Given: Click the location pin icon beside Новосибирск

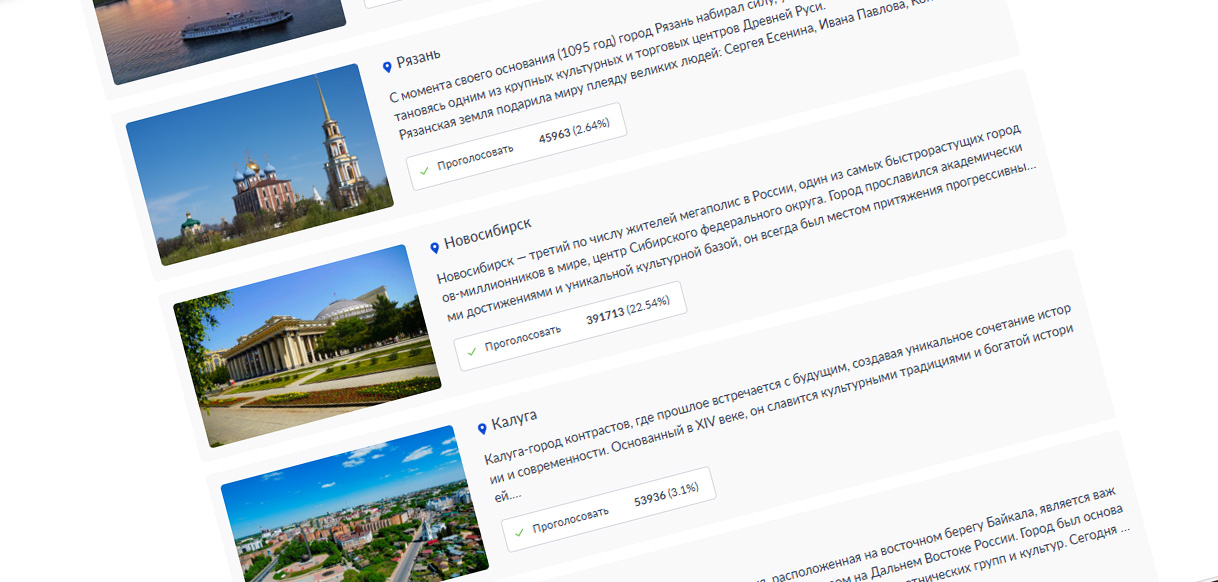Looking at the screenshot, I should (434, 248).
